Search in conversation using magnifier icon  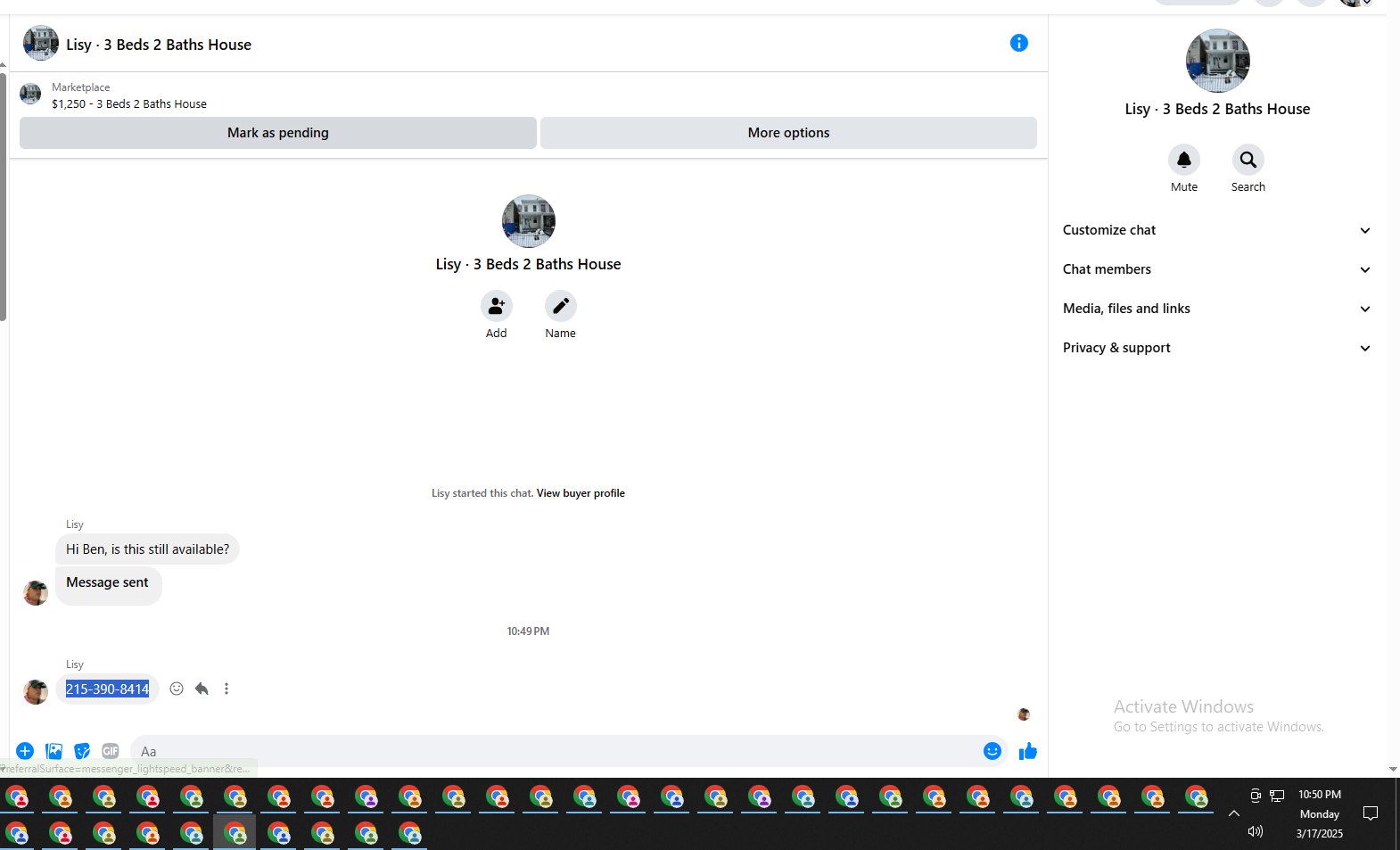[1248, 160]
